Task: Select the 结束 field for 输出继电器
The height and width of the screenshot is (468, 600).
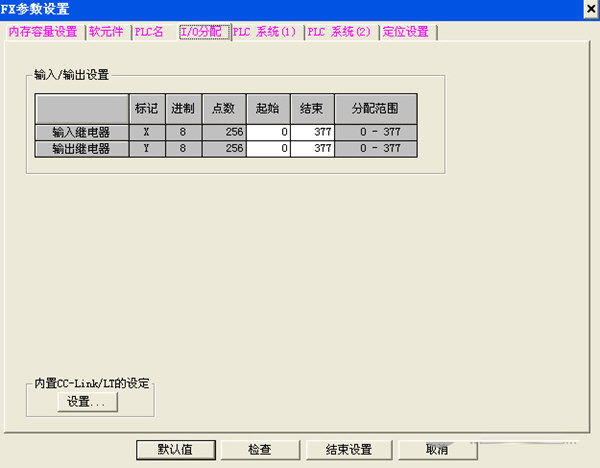Action: tap(312, 148)
